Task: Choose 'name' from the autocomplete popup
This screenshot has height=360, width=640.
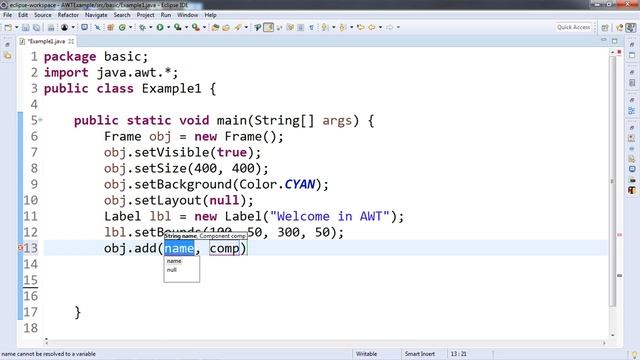Action: coord(174,261)
